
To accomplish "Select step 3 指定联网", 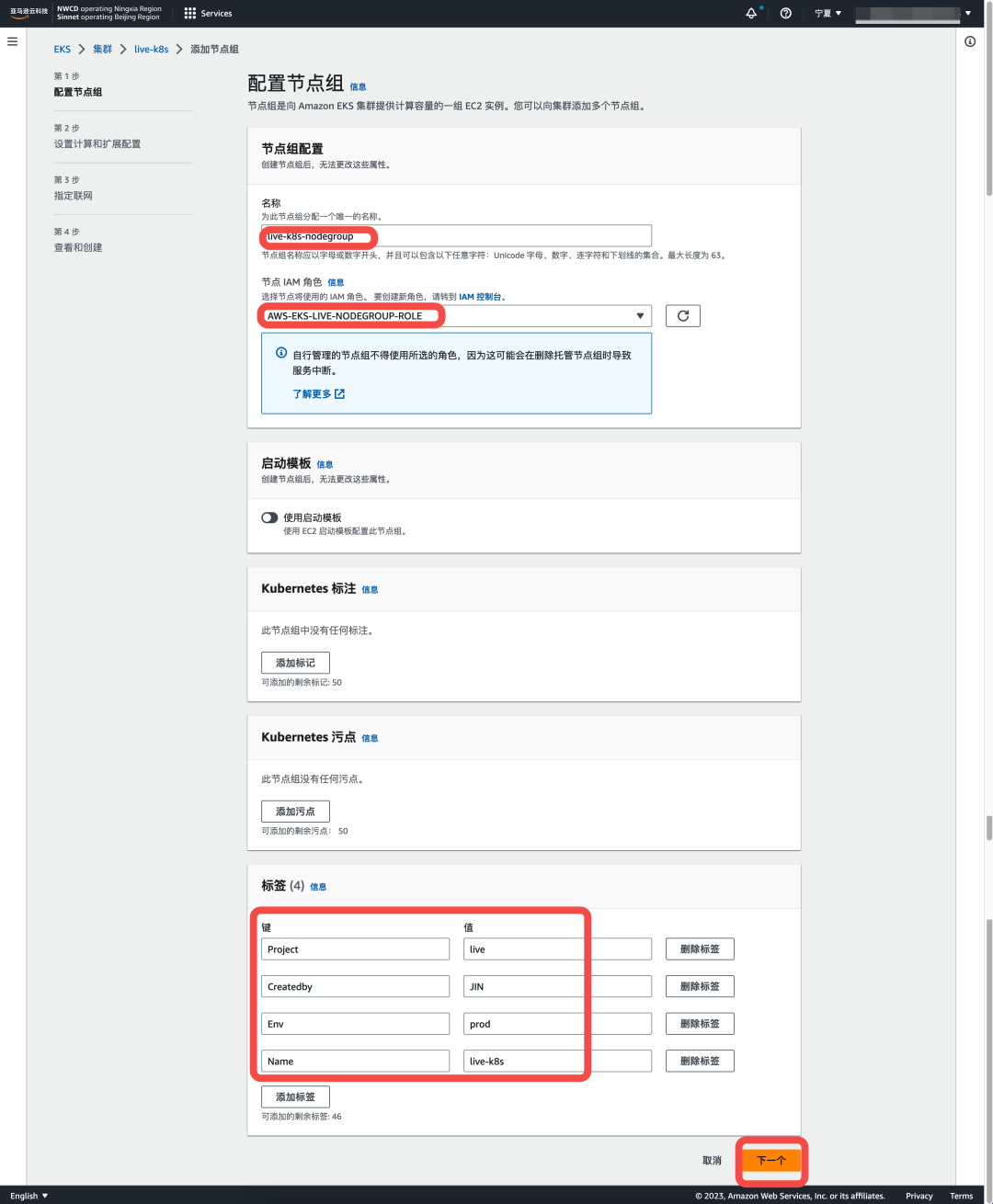I will (x=73, y=196).
